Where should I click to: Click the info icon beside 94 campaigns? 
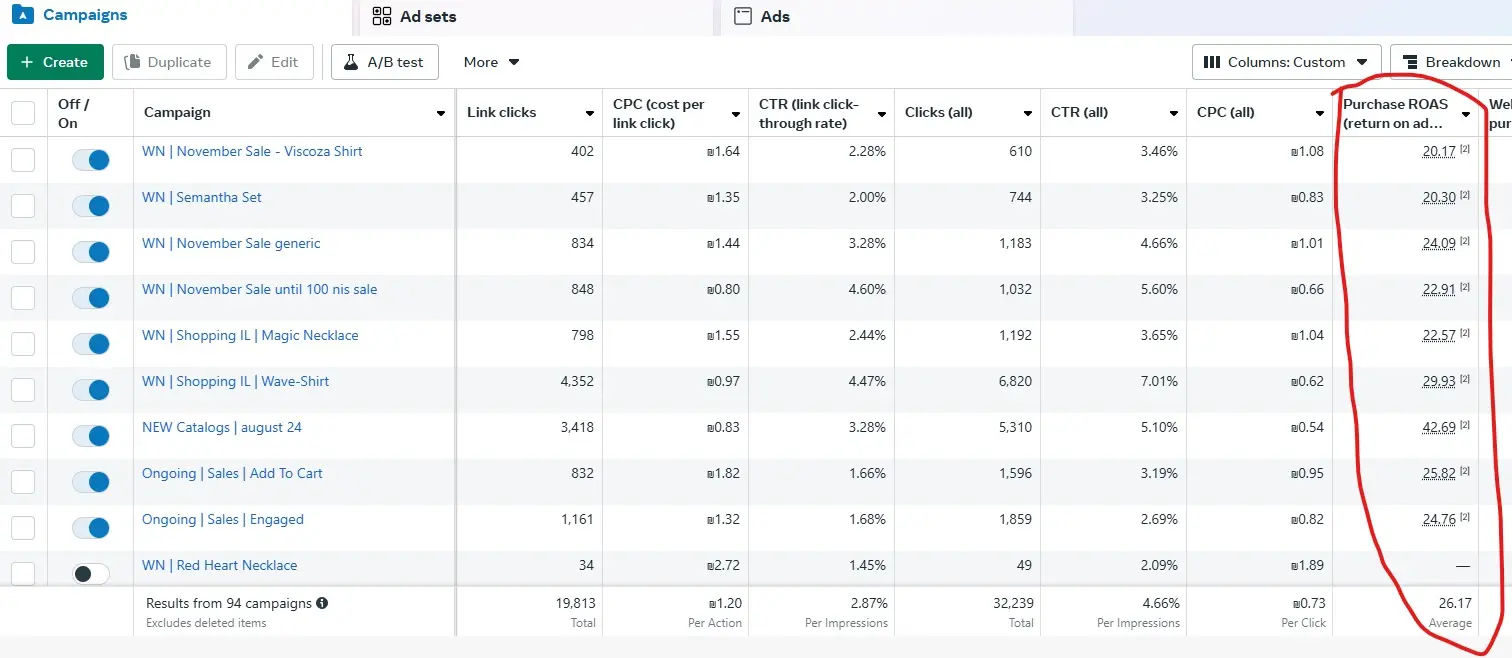click(x=322, y=603)
